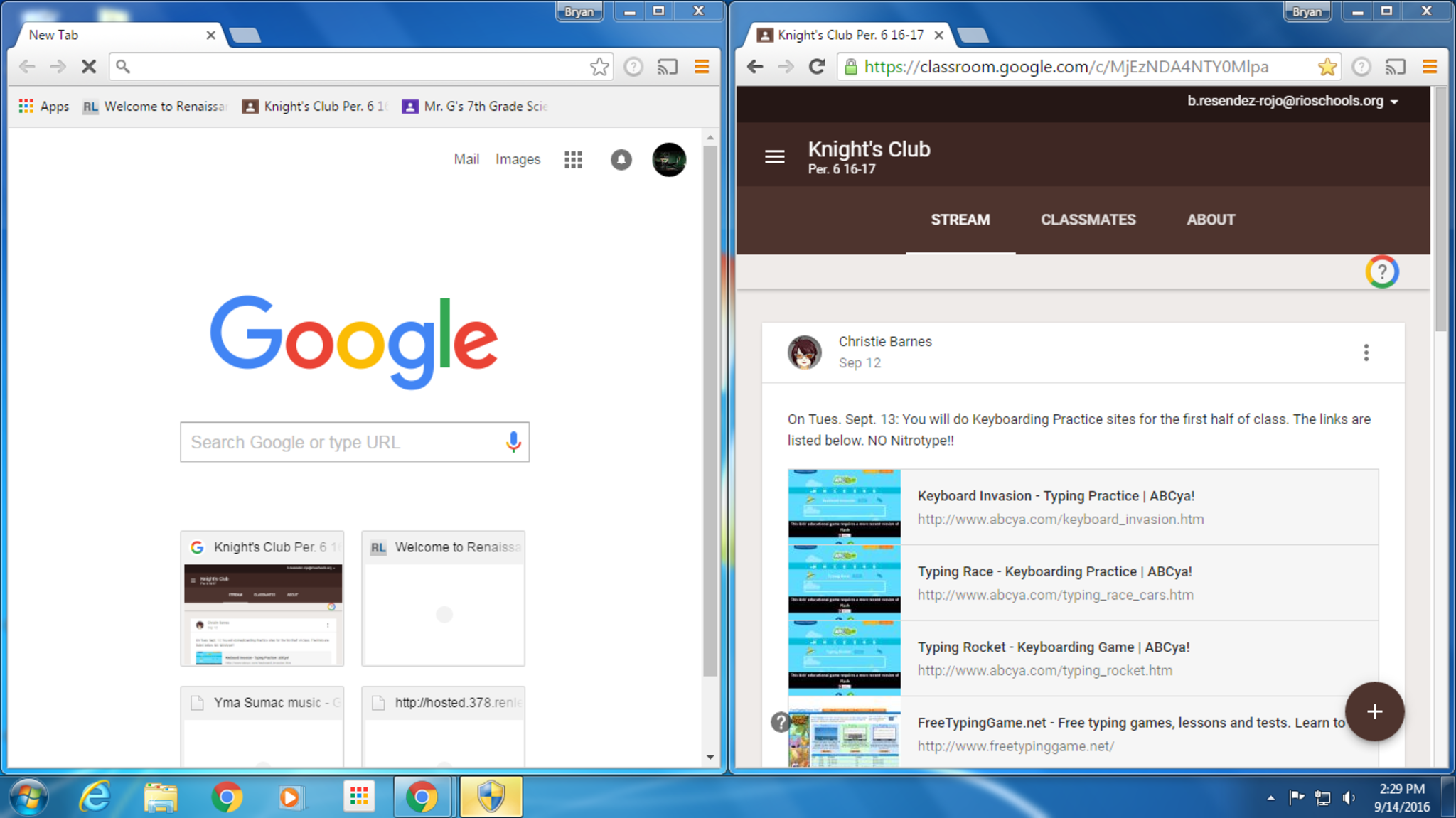Bookmark New Tab page with star
The image size is (1456, 818).
point(599,67)
